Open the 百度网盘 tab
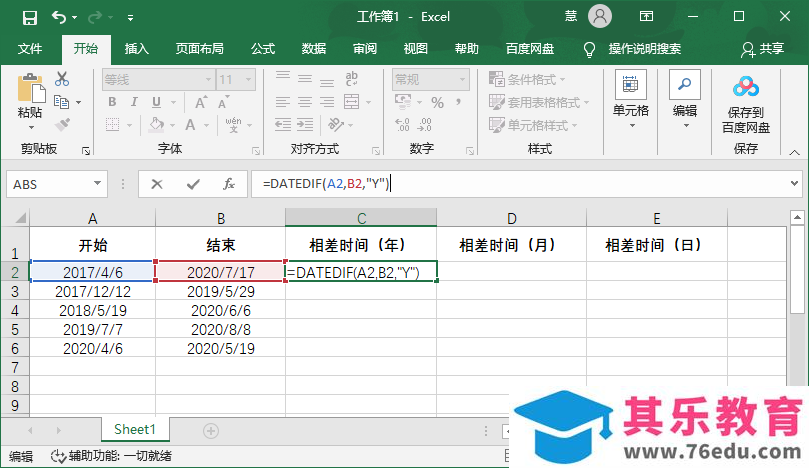The height and width of the screenshot is (468, 809). point(530,49)
